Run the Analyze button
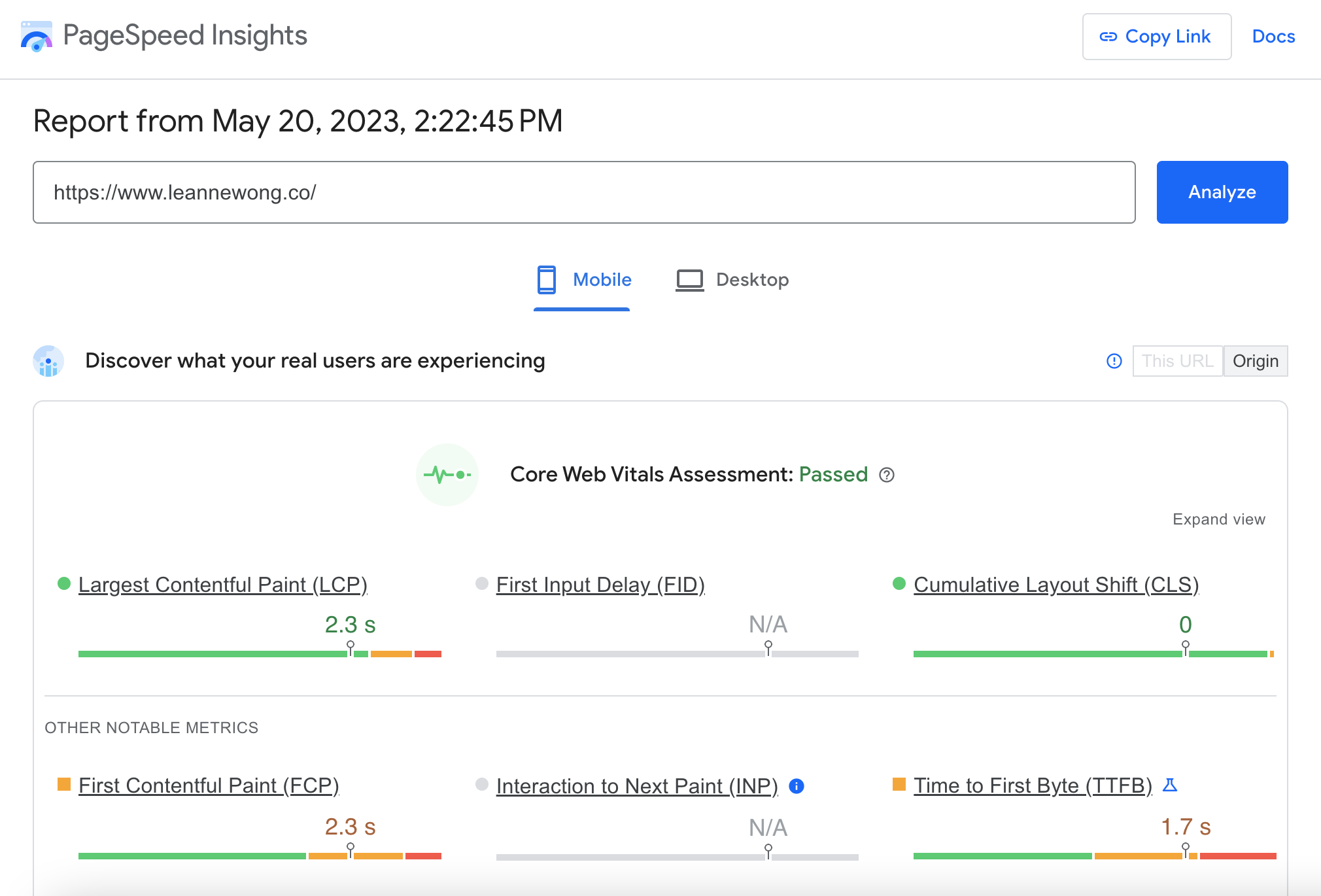Screen dimensions: 1321x896 [x=1222, y=192]
